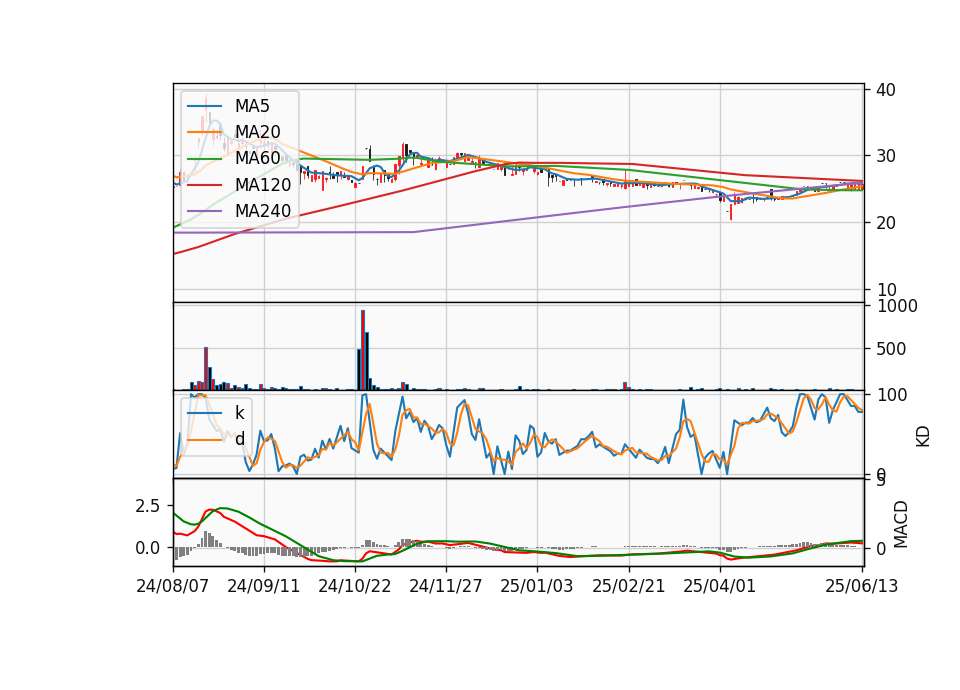Click the 24/11/27 date label
Image resolution: width=960 pixels, height=690 pixels.
446,586
